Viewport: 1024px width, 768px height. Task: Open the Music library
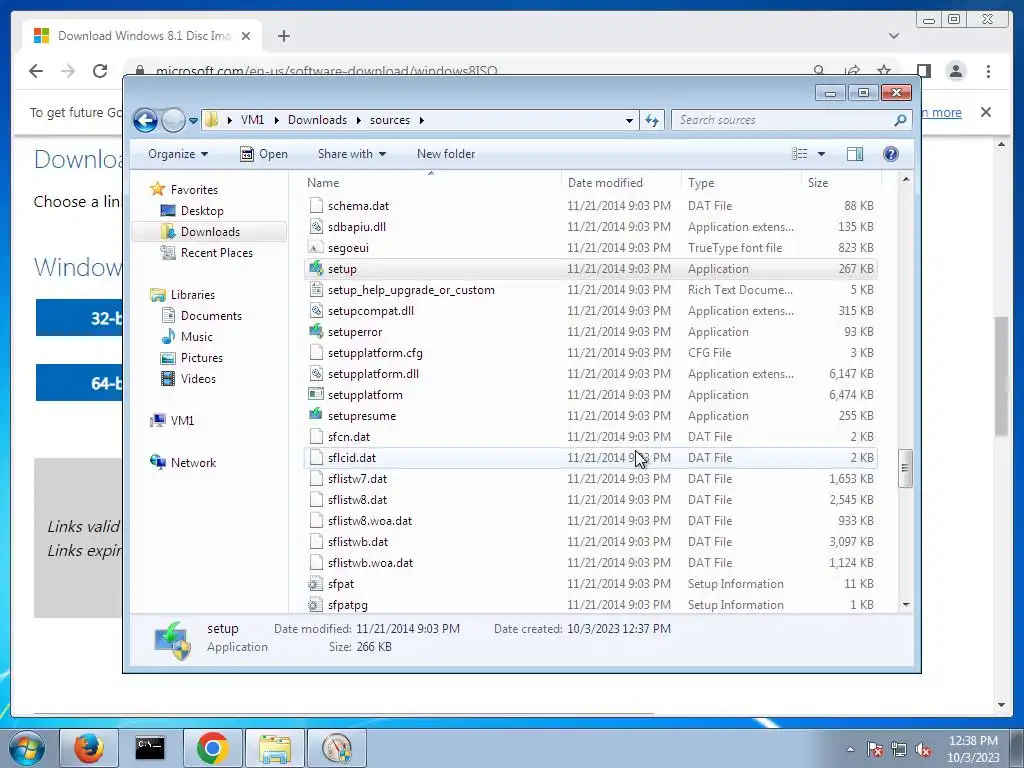coord(197,337)
